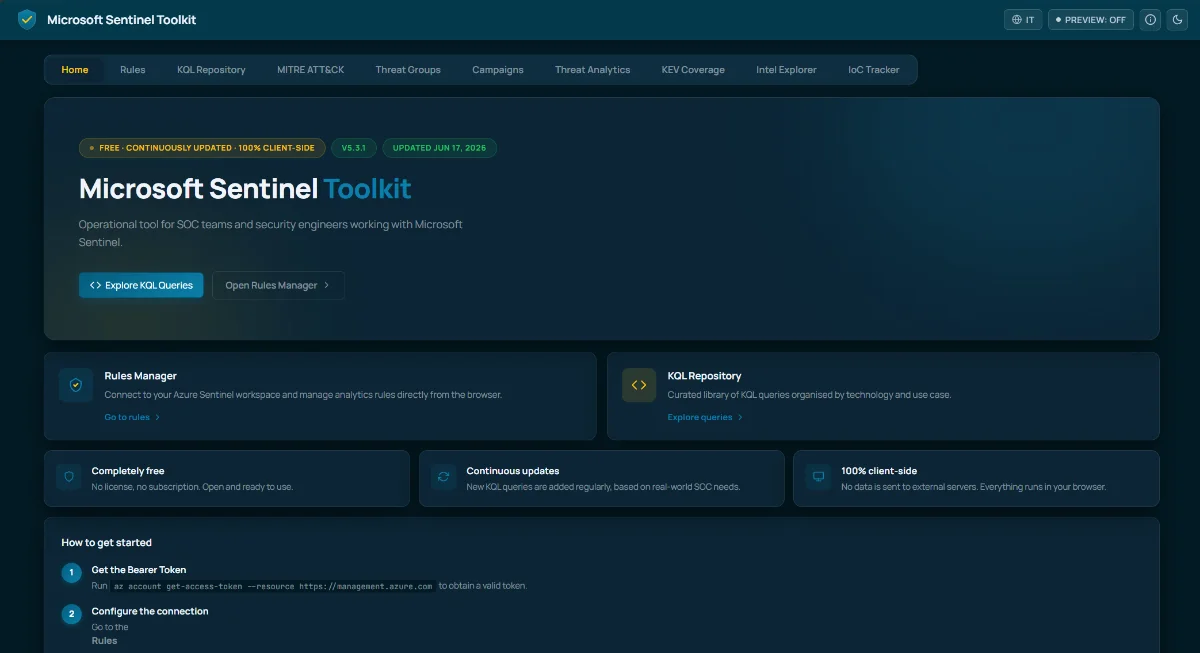Click step 1 Get the Bearer Token
The height and width of the screenshot is (653, 1200).
click(139, 569)
